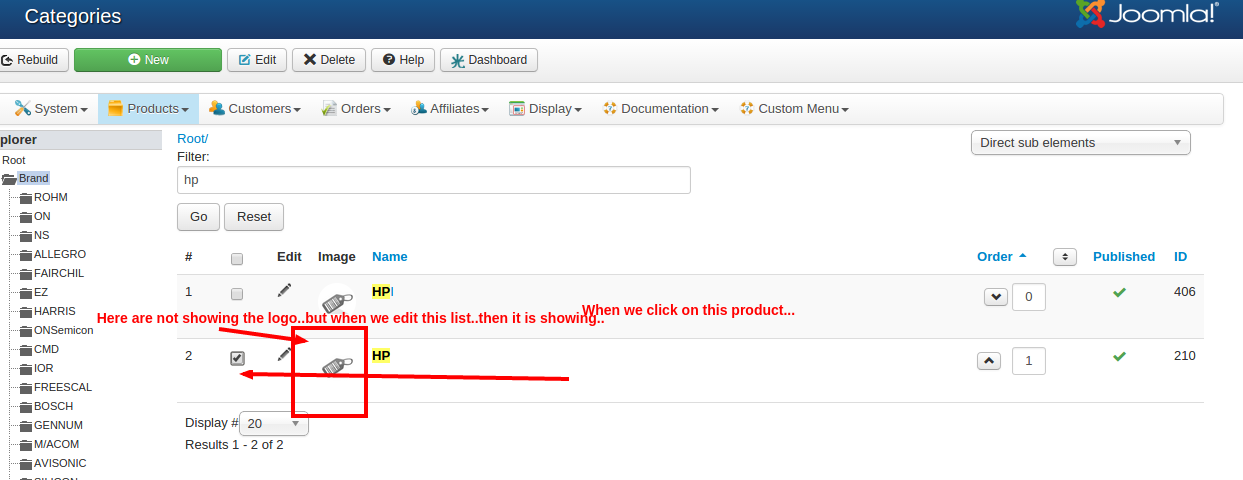Open the Customers menu
The image size is (1243, 480).
(x=255, y=108)
